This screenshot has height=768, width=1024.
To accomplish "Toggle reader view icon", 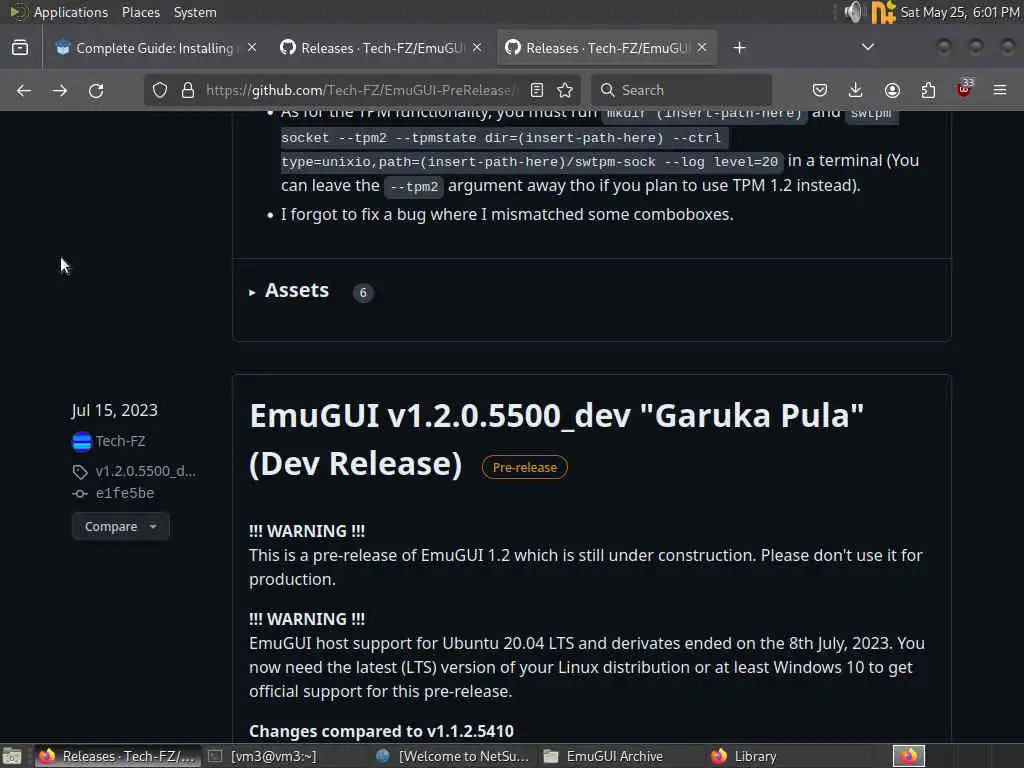I will pos(537,90).
